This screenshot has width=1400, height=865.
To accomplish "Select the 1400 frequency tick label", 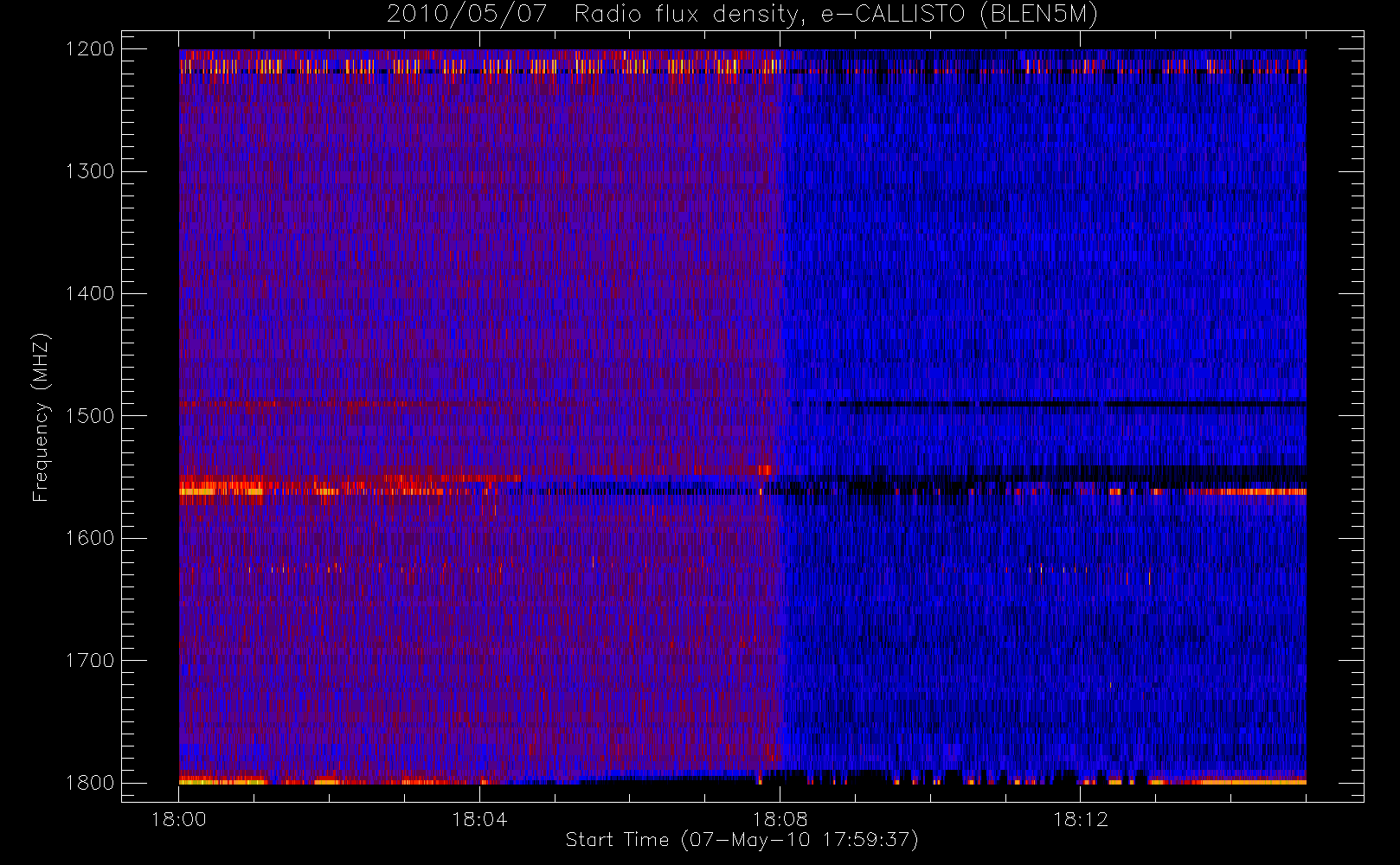I will coord(91,293).
